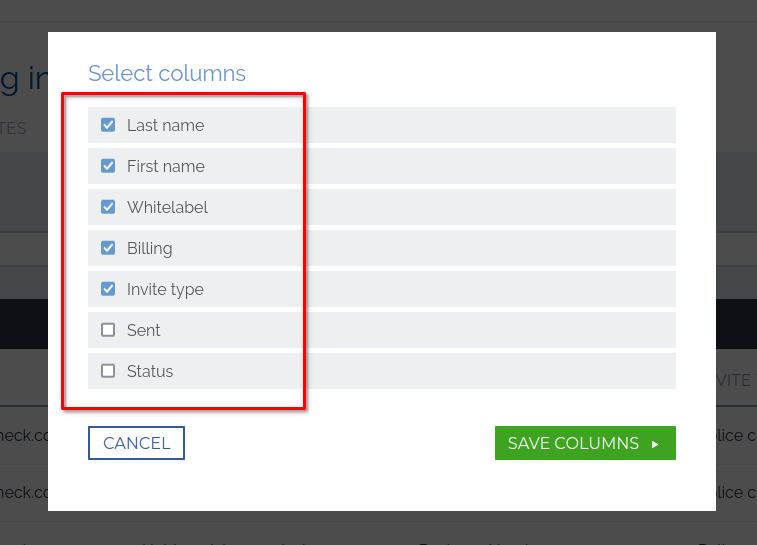Click the 'Select columns' dialog heading
757x545 pixels.
click(167, 73)
